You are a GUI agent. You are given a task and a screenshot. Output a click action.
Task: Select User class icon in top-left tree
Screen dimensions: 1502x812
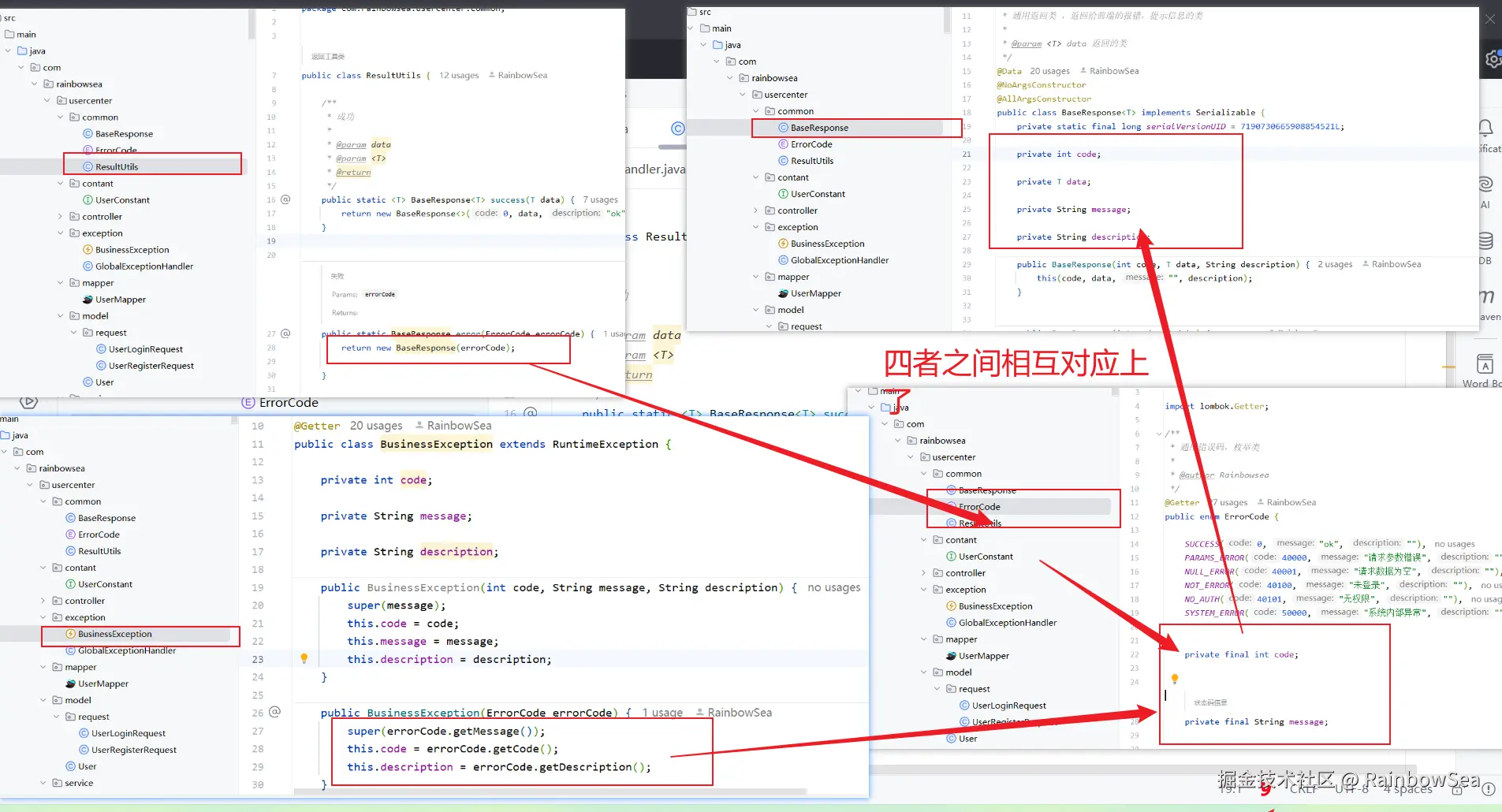[88, 382]
